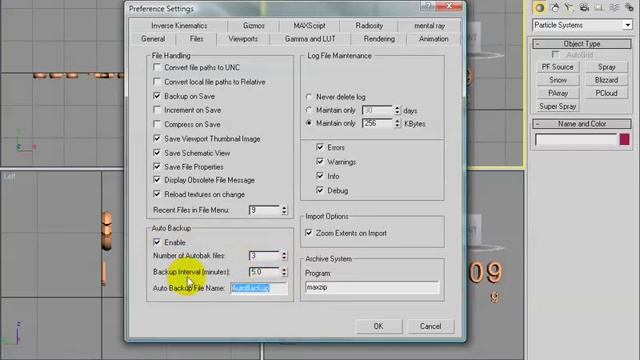Click the Recent Files in File Menu spinner
640x360 pixels.
[x=284, y=210]
